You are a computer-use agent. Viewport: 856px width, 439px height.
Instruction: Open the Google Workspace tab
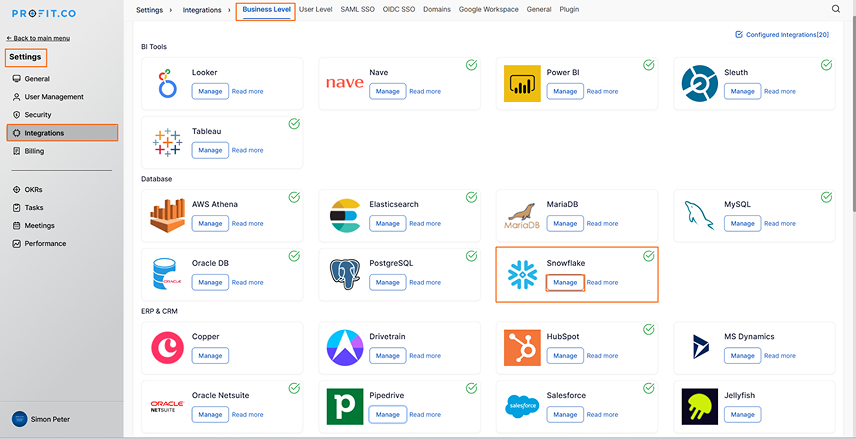pyautogui.click(x=489, y=9)
